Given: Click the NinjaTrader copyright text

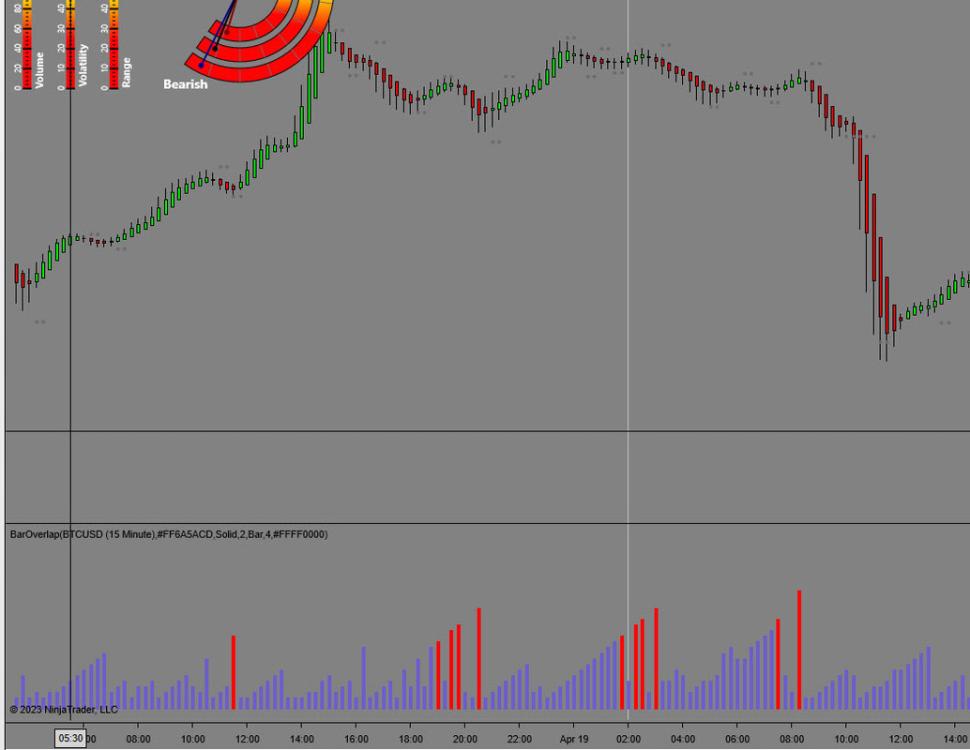Looking at the screenshot, I should [x=64, y=710].
